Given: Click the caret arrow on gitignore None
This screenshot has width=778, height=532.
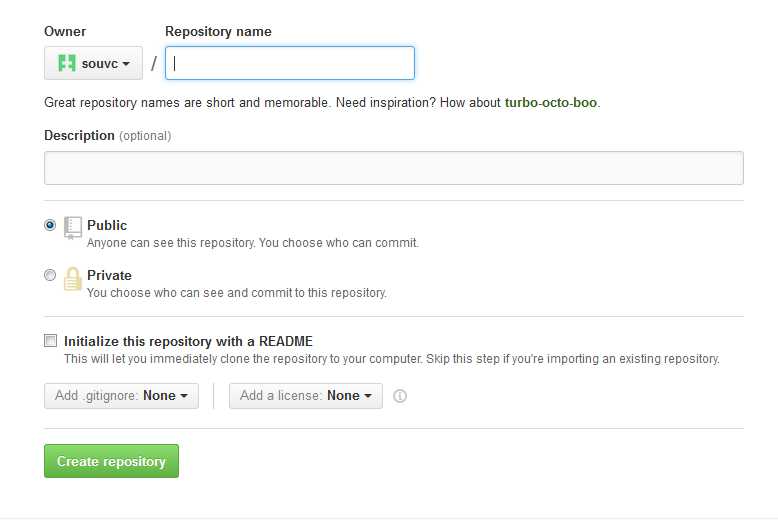Looking at the screenshot, I should 184,396.
